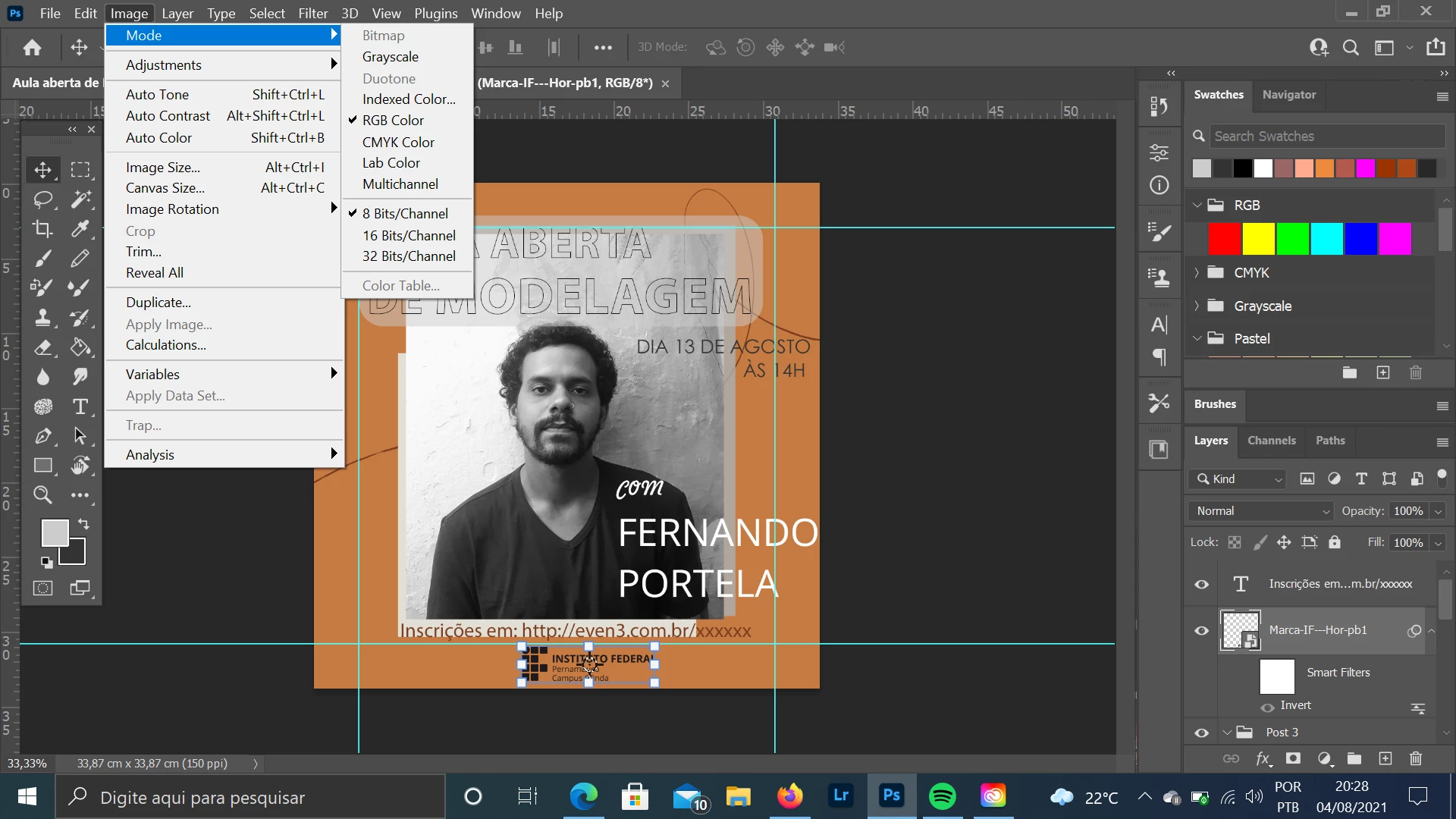Pick the red swatch in RGB group
This screenshot has height=819, width=1456.
1224,239
